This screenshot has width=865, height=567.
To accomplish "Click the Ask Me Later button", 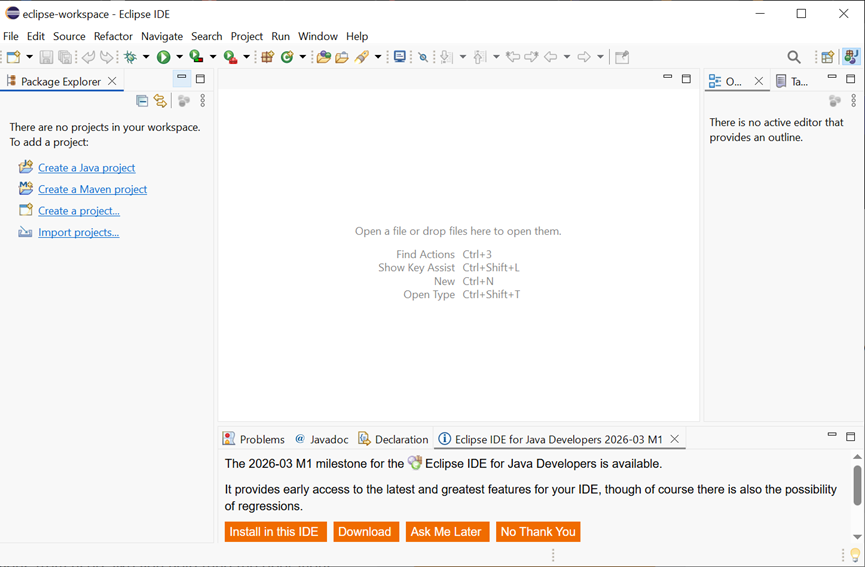I will [x=446, y=532].
